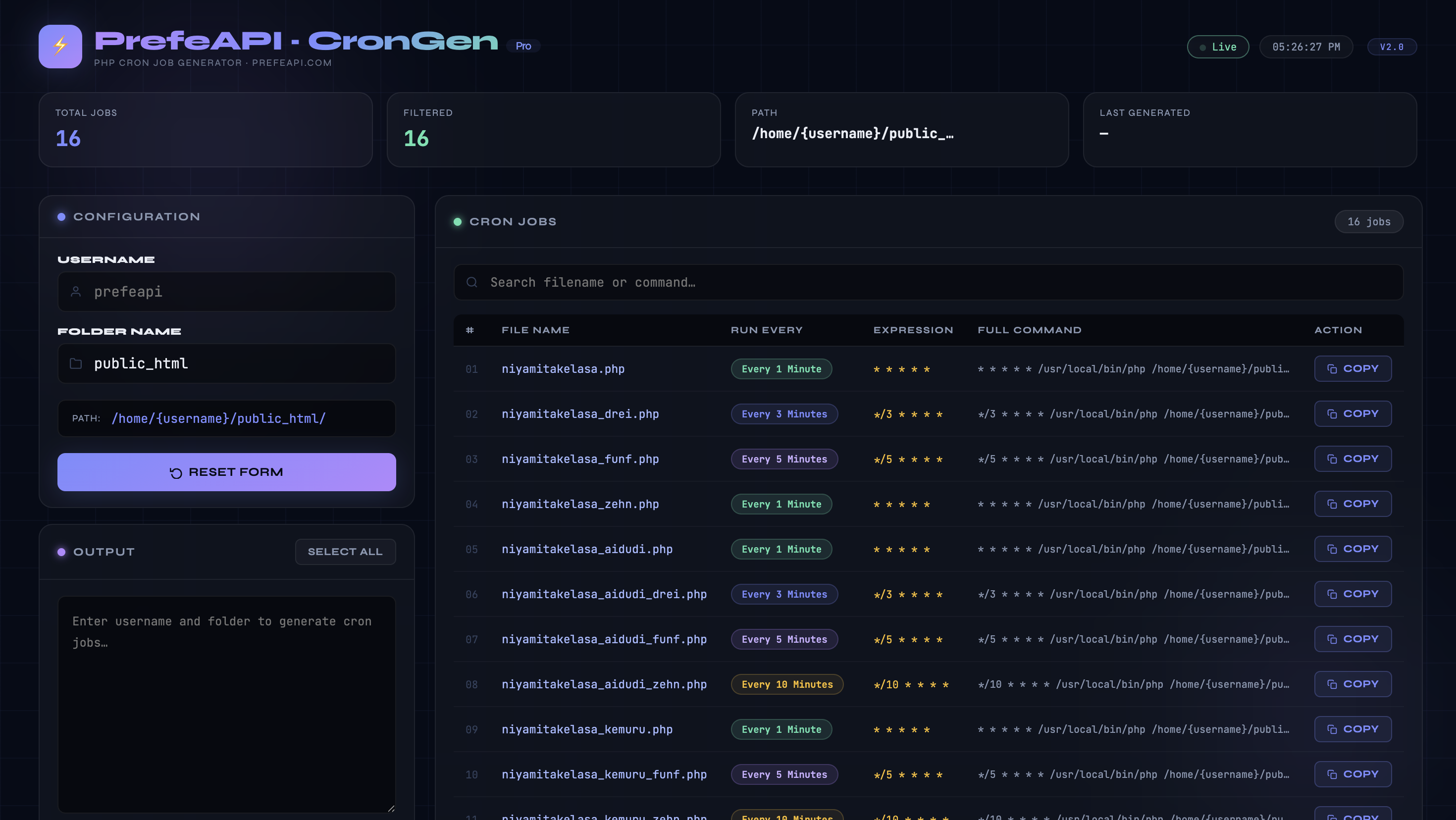Image resolution: width=1456 pixels, height=820 pixels.
Task: Click file name niyamitakelasa_drei.php
Action: [x=580, y=414]
